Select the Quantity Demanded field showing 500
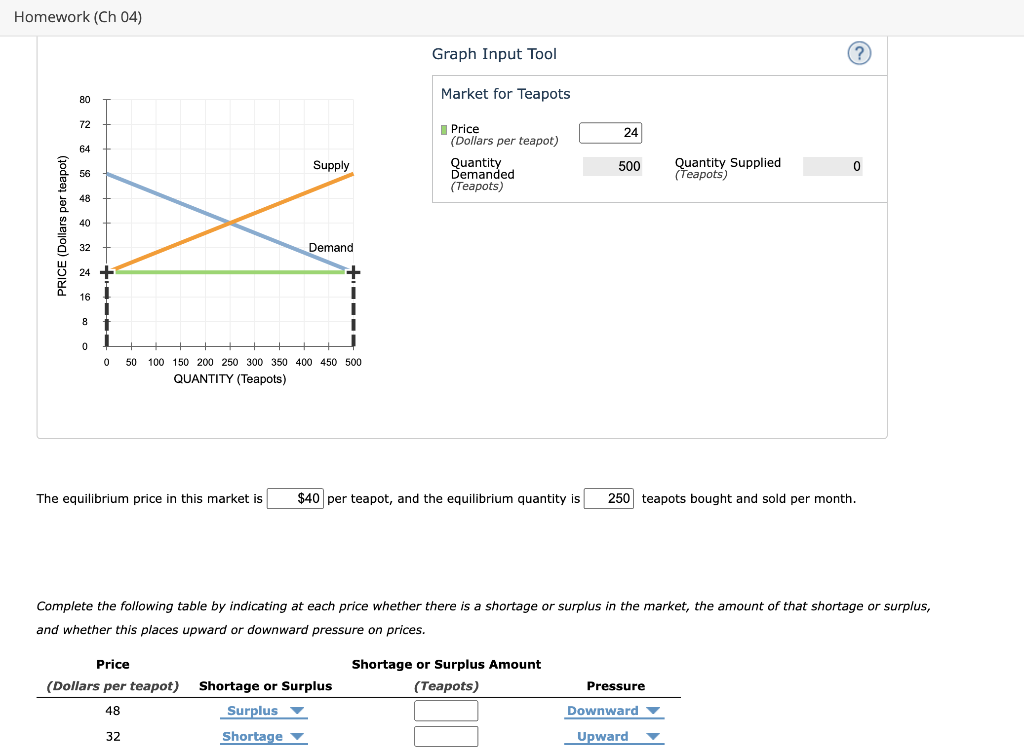This screenshot has width=1024, height=752. coord(611,166)
